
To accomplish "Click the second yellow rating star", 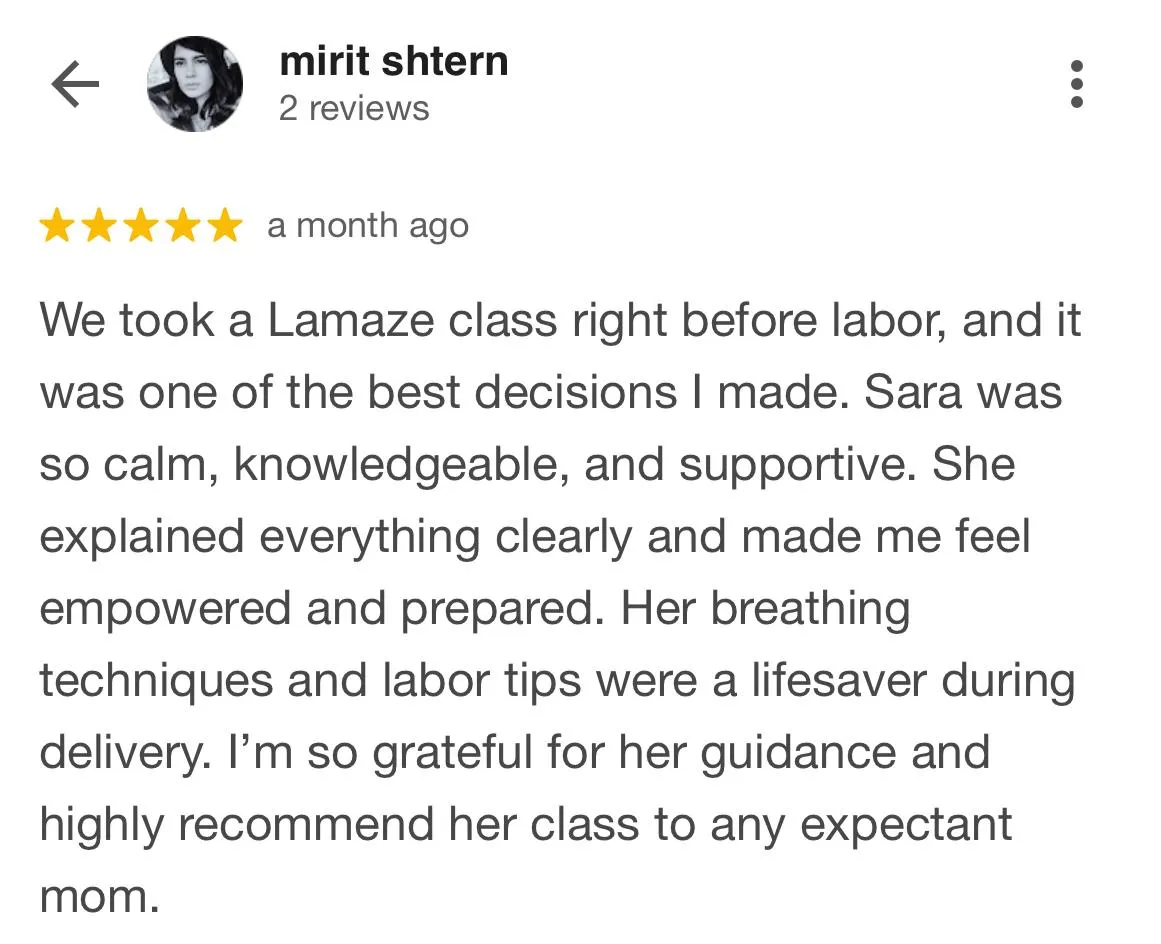I will pos(99,227).
